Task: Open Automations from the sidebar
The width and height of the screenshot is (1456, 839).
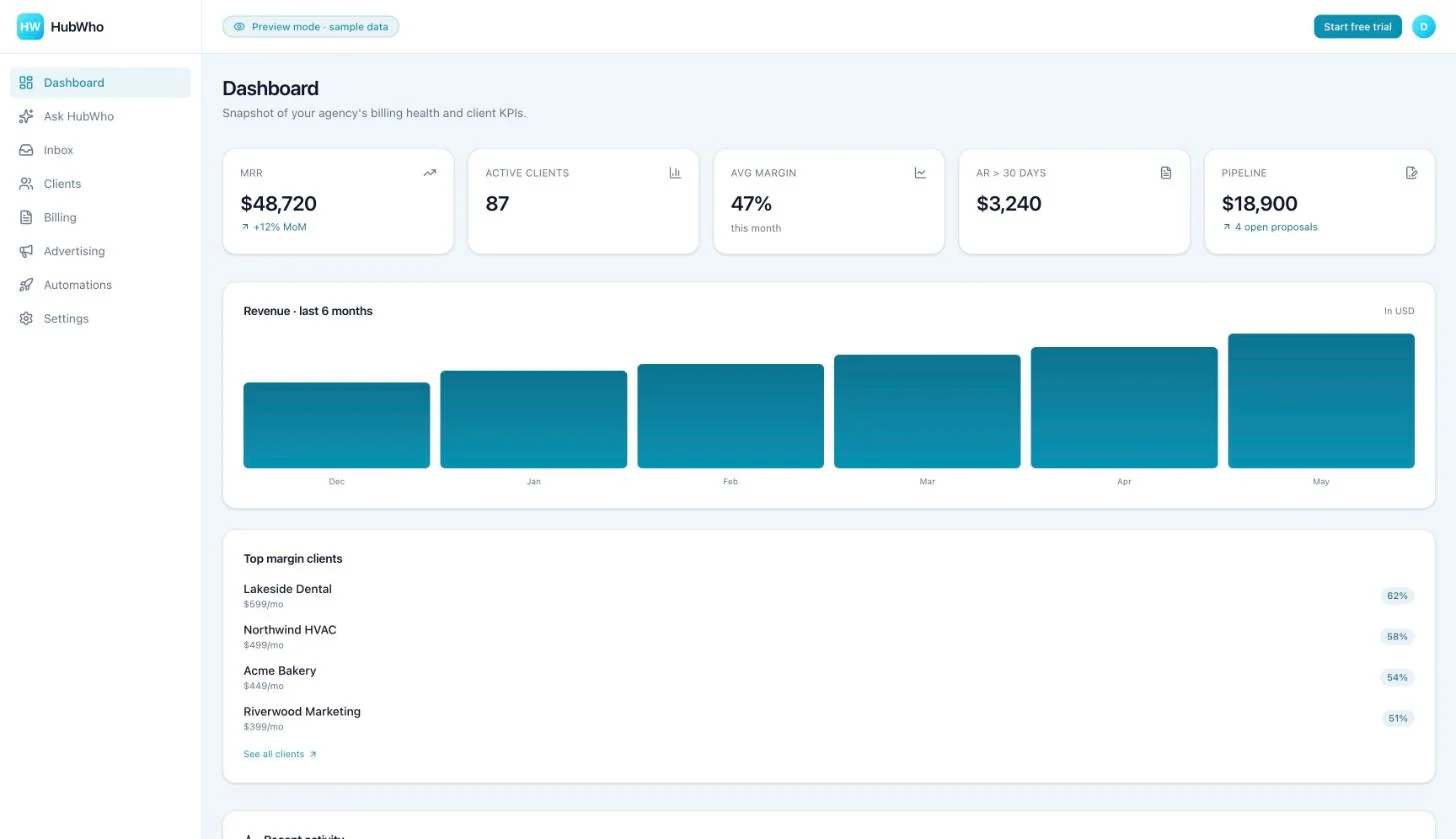Action: (x=100, y=285)
